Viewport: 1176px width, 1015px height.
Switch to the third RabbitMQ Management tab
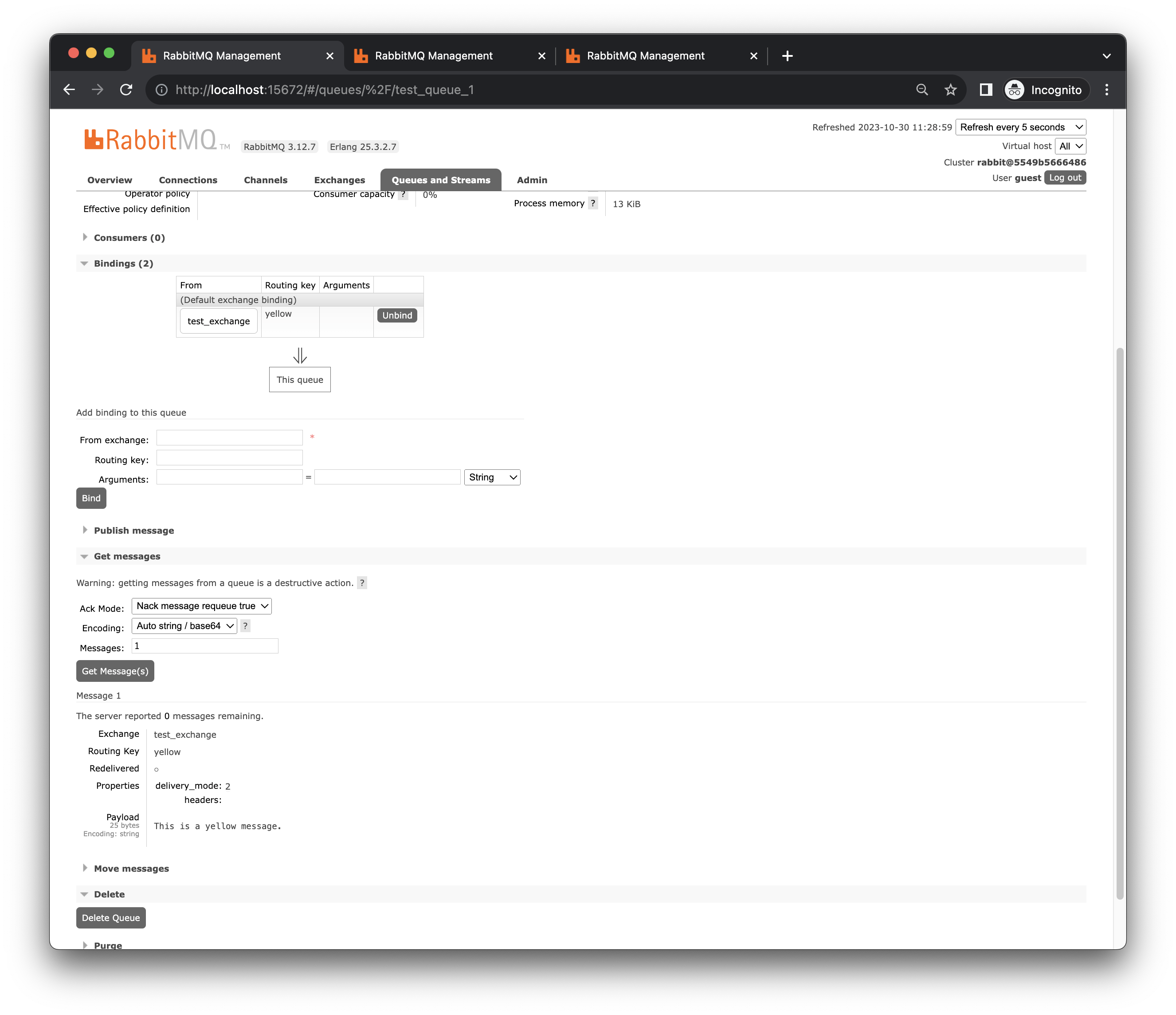(646, 55)
